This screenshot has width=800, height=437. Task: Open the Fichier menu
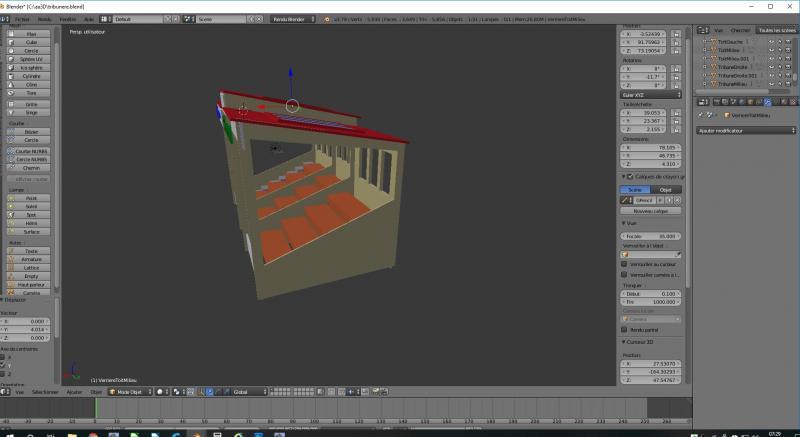pyautogui.click(x=22, y=19)
